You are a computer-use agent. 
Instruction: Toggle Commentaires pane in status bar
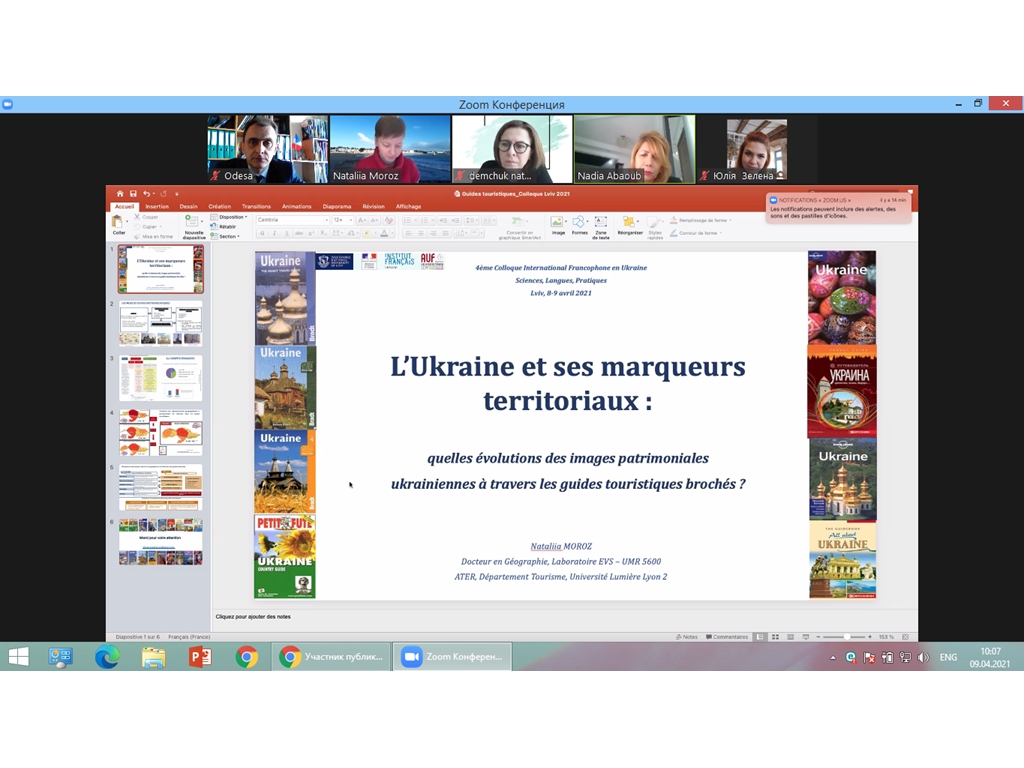[727, 637]
